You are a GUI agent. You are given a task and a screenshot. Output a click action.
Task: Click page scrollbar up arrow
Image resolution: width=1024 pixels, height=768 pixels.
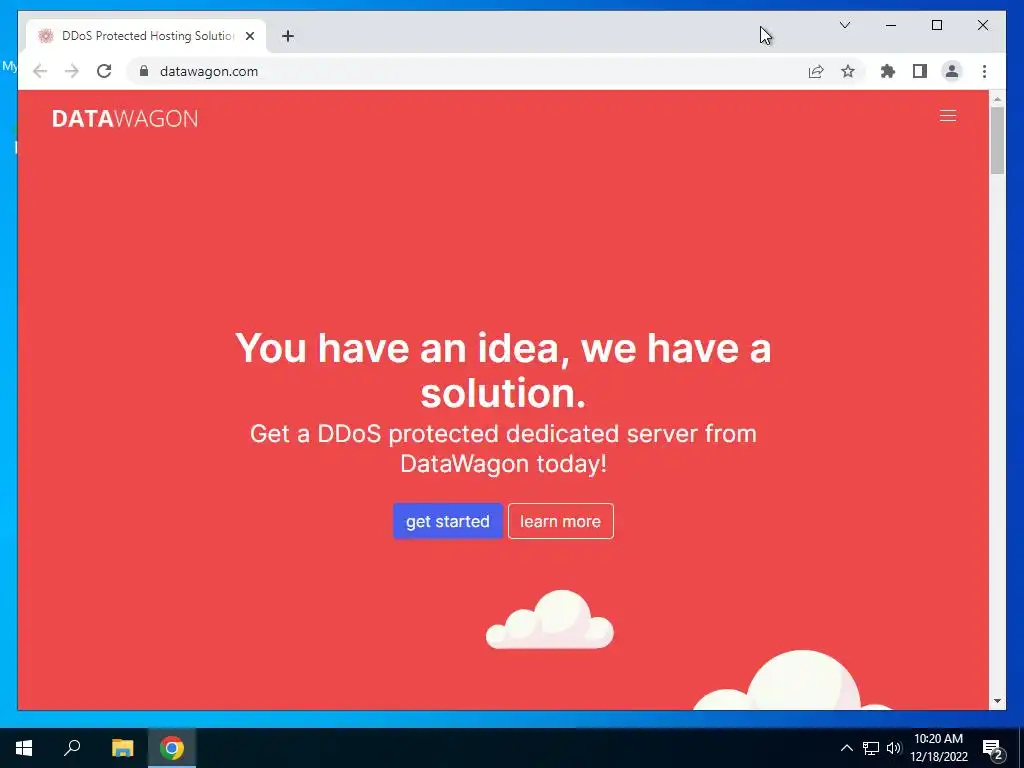997,100
